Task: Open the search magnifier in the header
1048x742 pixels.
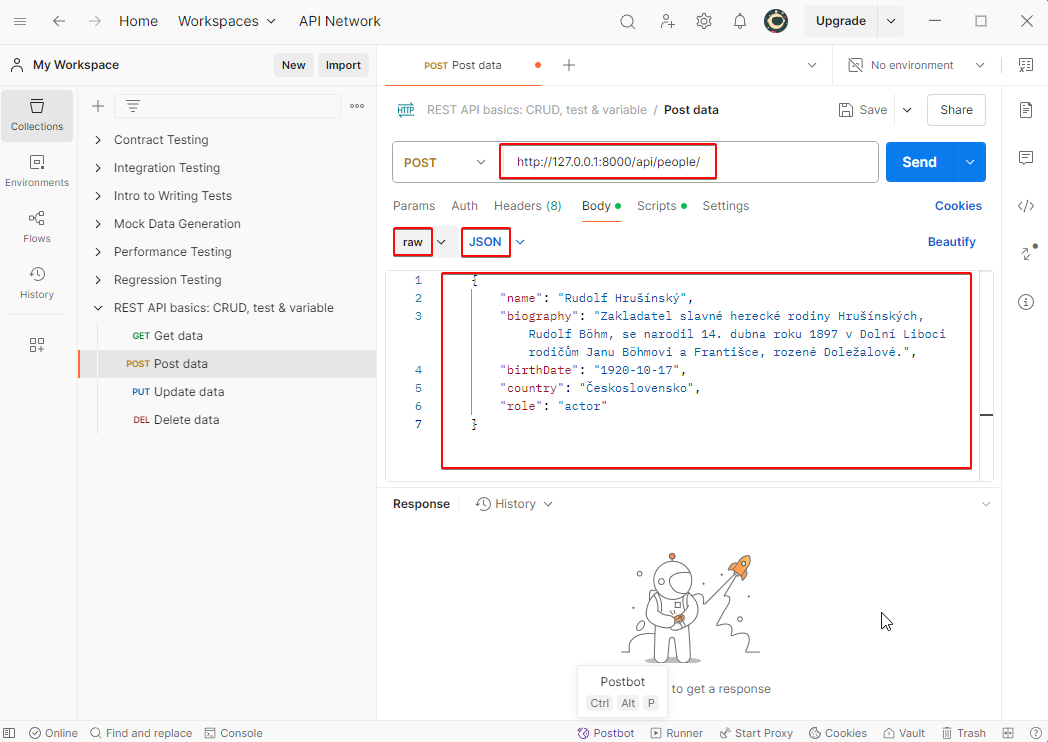Action: click(628, 21)
